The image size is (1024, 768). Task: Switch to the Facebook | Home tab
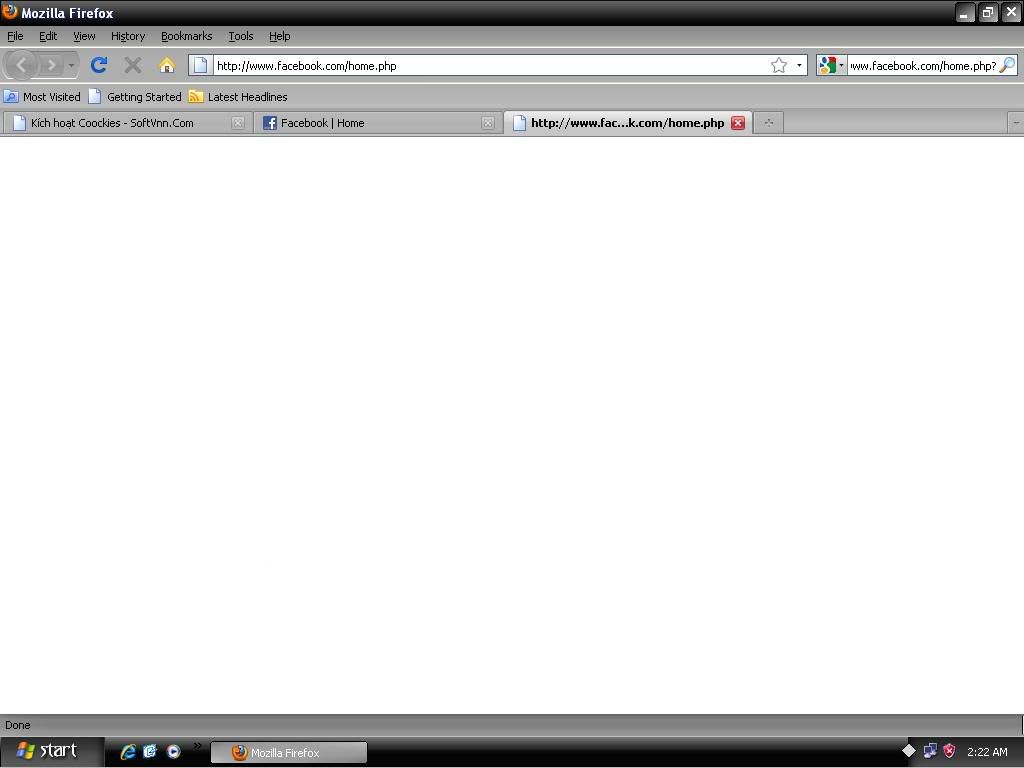(x=377, y=123)
